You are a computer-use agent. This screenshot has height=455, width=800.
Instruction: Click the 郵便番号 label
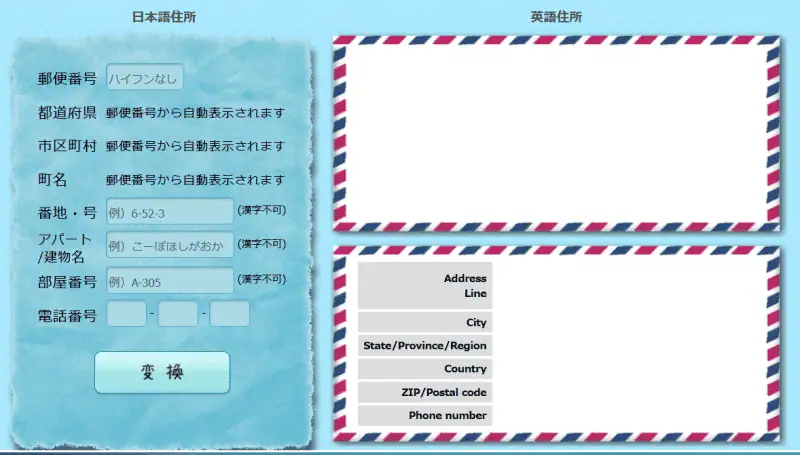[67, 78]
